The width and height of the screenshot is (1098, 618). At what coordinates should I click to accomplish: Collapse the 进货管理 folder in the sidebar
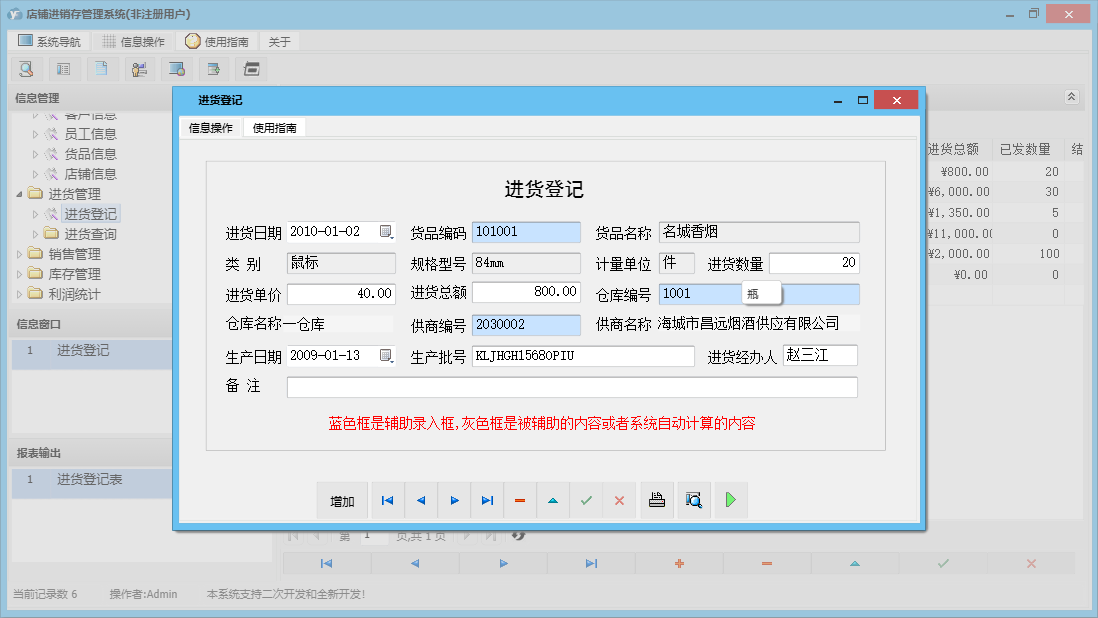click(21, 192)
